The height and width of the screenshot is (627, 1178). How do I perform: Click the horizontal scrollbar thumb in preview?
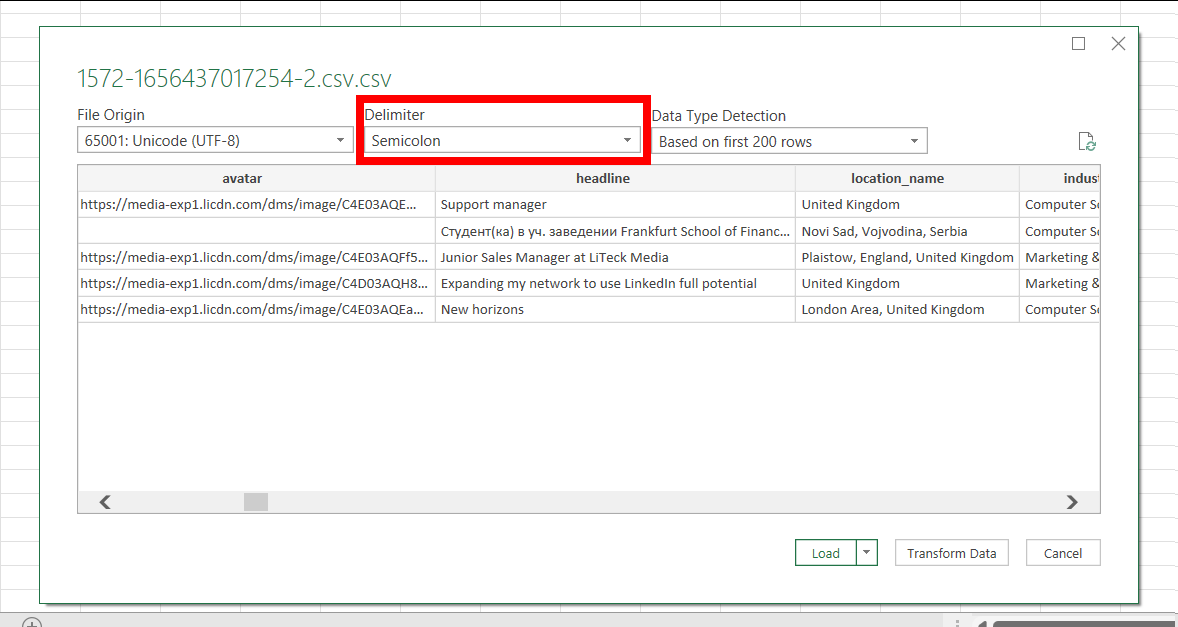pyautogui.click(x=256, y=502)
